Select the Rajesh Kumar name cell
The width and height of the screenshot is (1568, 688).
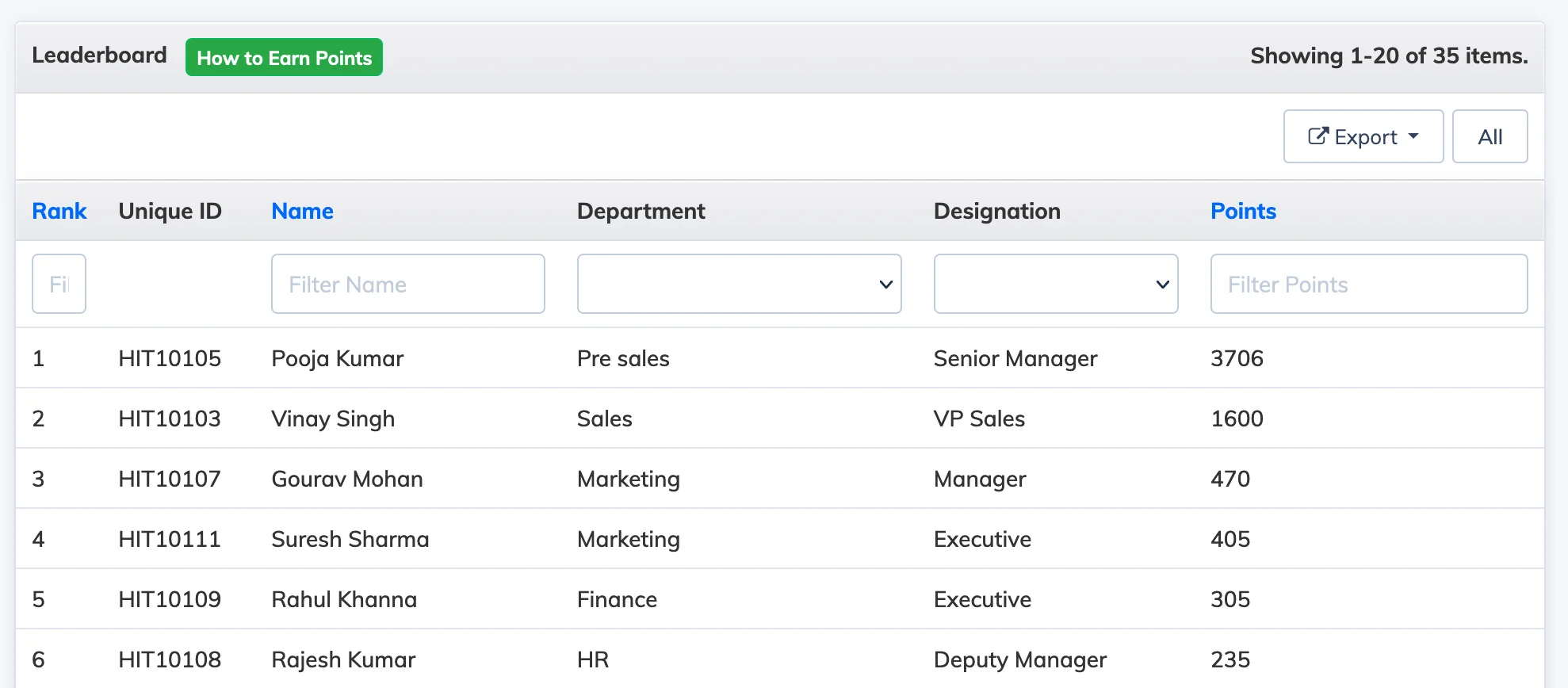pyautogui.click(x=343, y=659)
